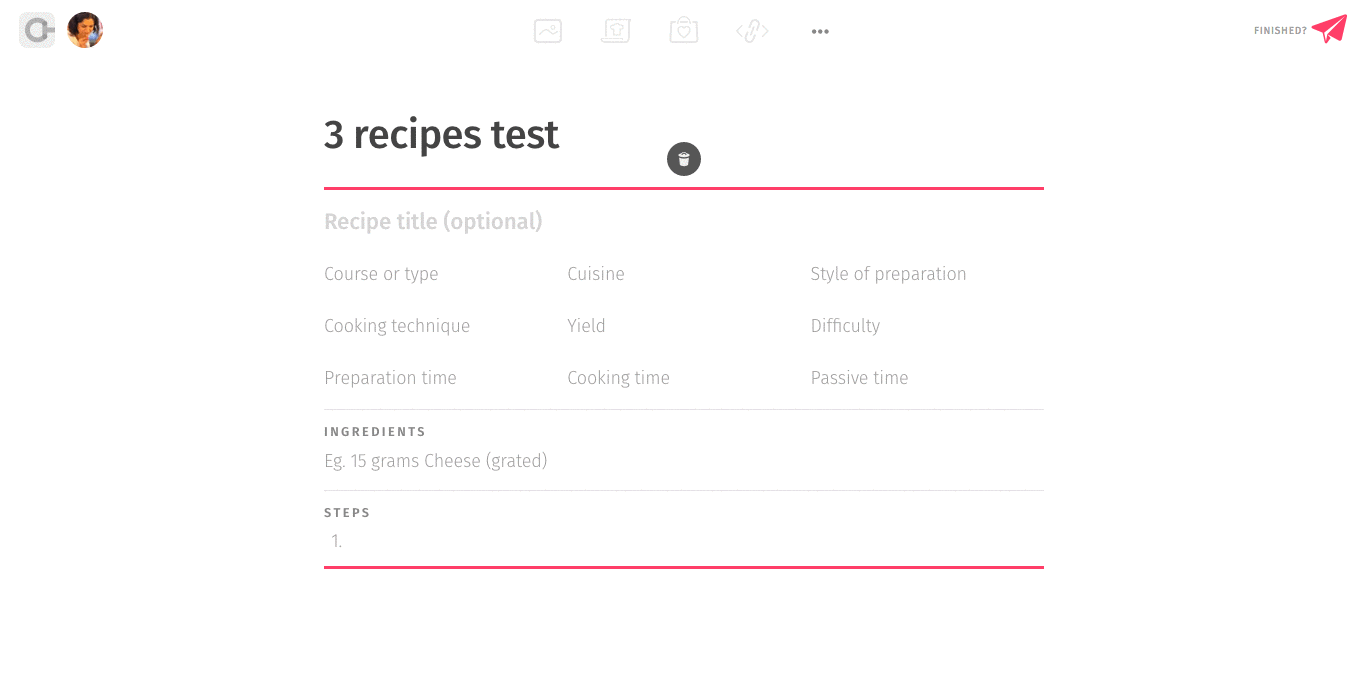Add a recipe block via chef hat icon
The width and height of the screenshot is (1364, 698).
tap(616, 31)
